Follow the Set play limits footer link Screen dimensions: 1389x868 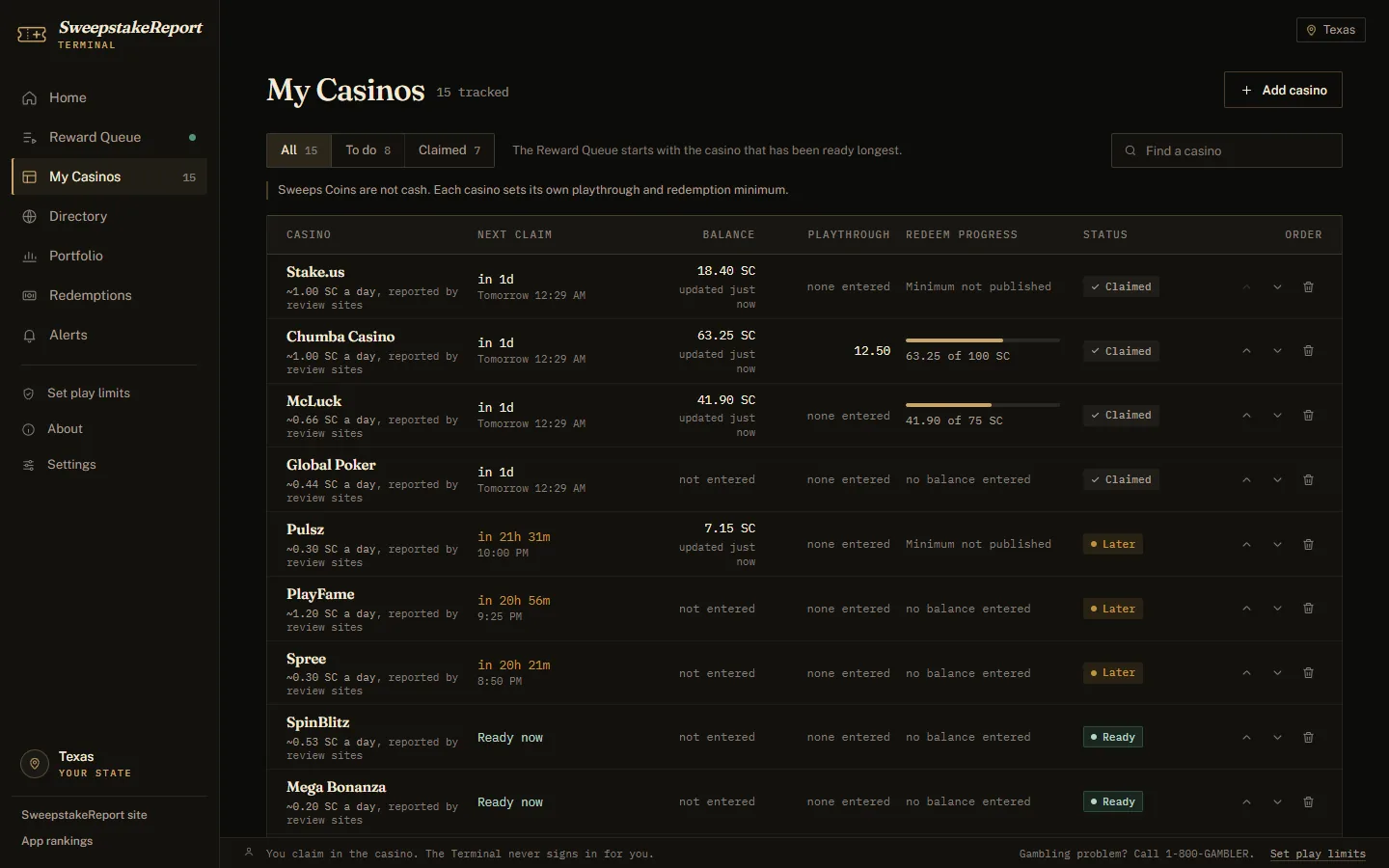(1318, 854)
